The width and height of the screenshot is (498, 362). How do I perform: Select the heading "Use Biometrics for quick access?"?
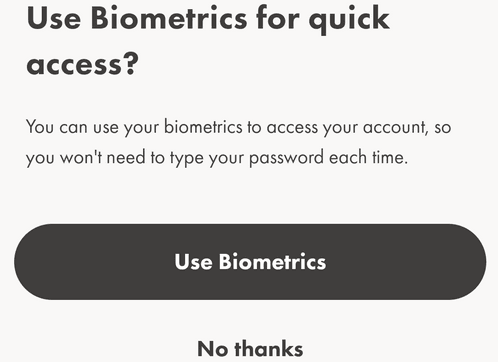point(208,41)
